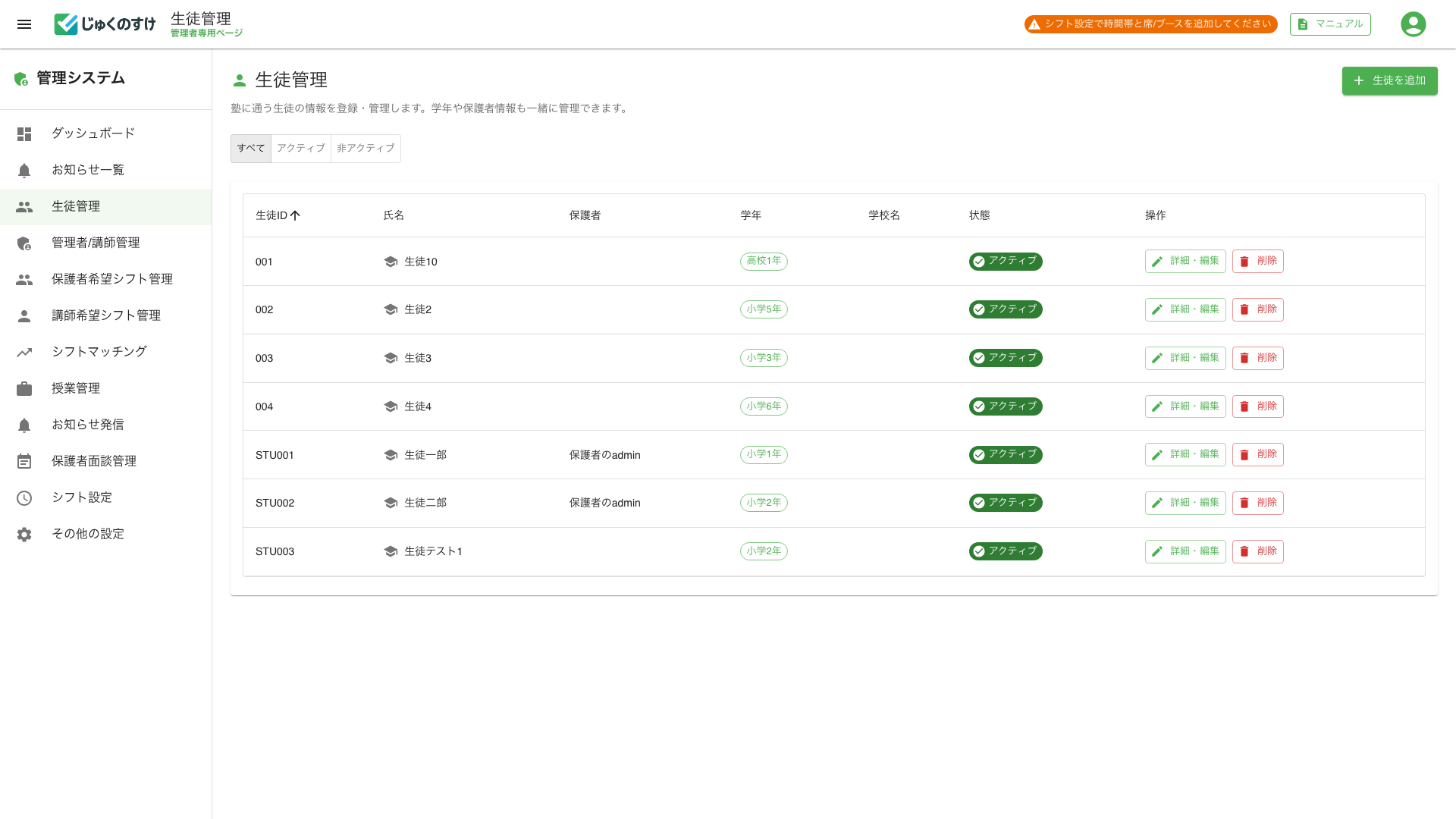The width and height of the screenshot is (1456, 819).
Task: Click the graduation cap icon beside 生徒10
Action: (x=391, y=262)
